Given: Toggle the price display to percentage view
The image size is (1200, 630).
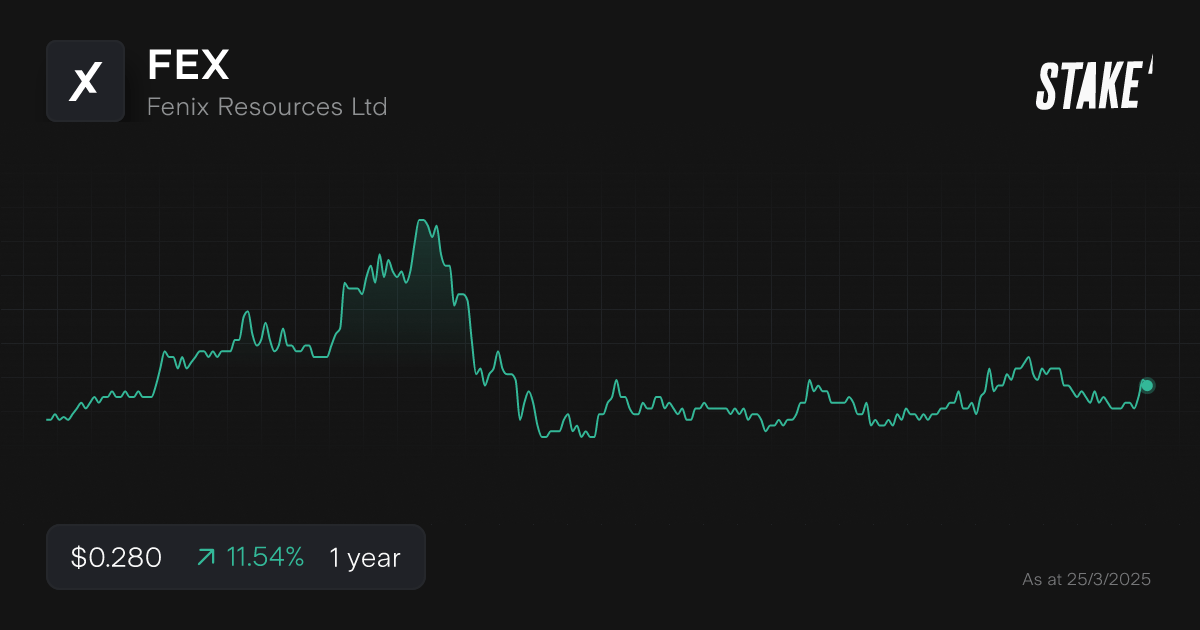Looking at the screenshot, I should (x=265, y=557).
